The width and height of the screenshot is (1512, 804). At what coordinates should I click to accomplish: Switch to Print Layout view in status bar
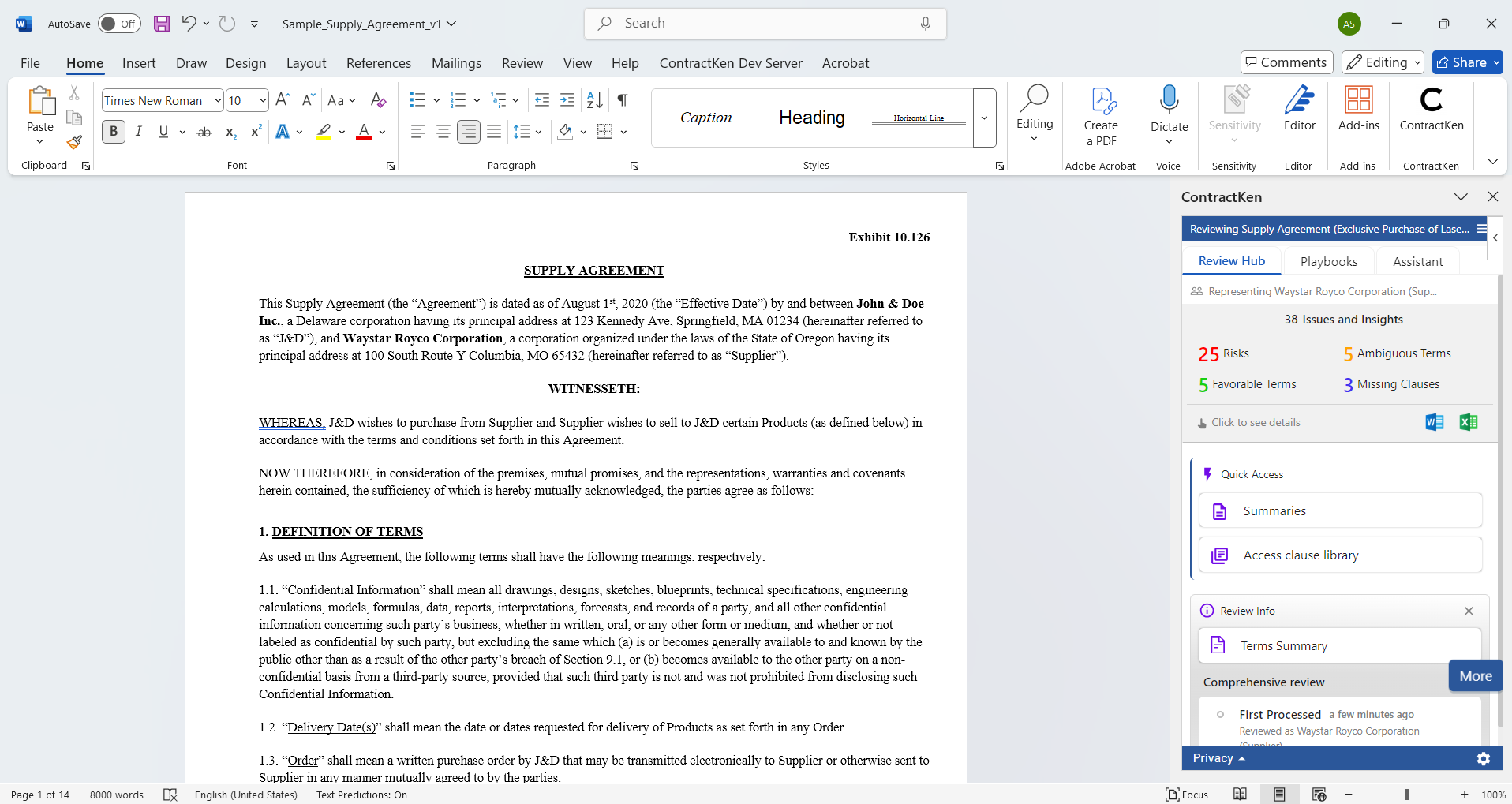click(x=1279, y=795)
